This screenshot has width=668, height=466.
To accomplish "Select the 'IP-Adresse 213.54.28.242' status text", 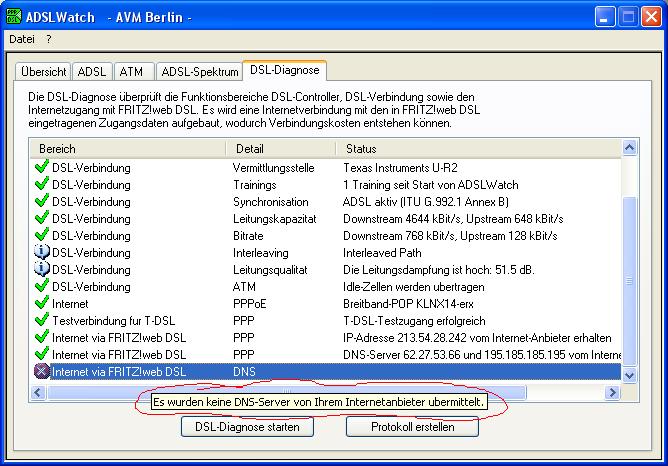I will [477, 338].
